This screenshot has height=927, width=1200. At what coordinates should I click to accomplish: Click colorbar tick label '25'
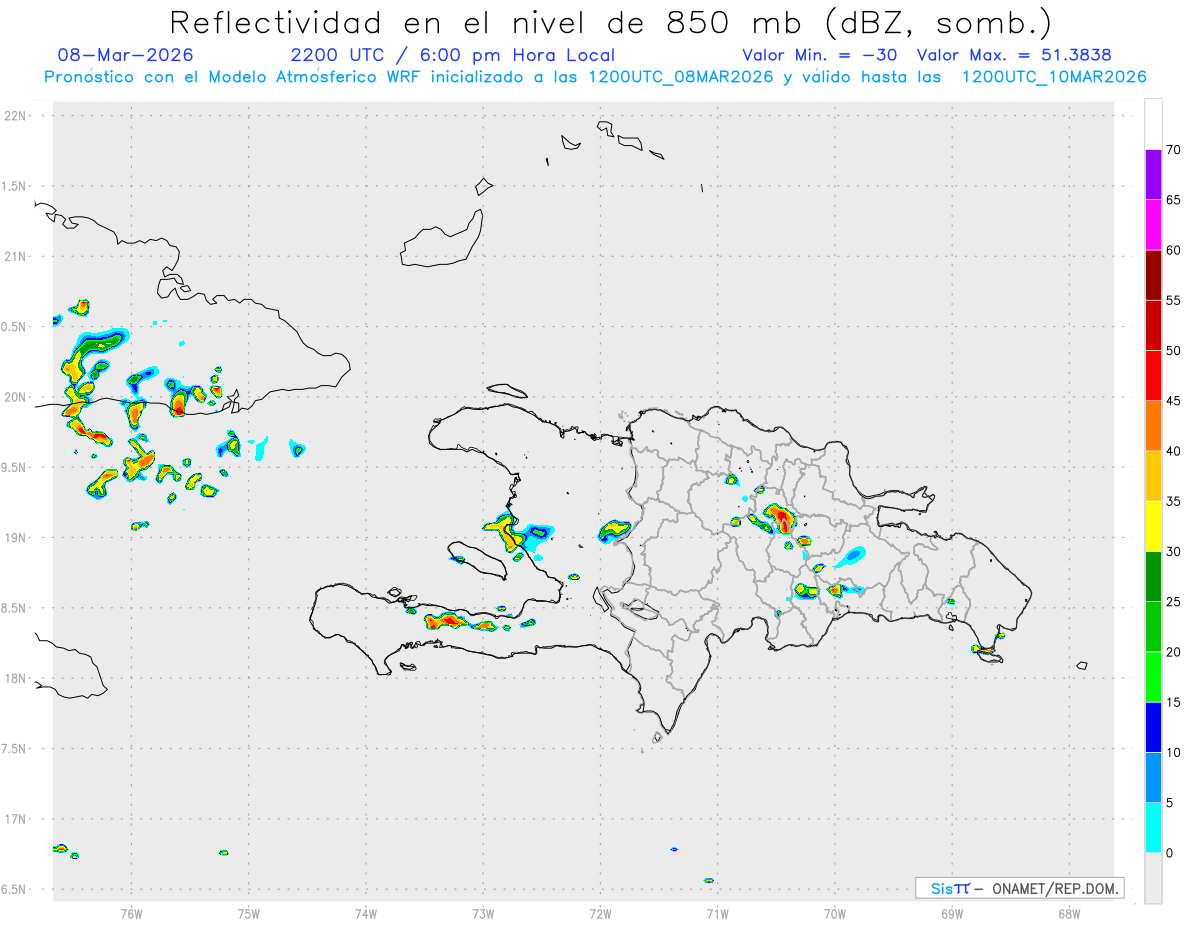(1173, 602)
